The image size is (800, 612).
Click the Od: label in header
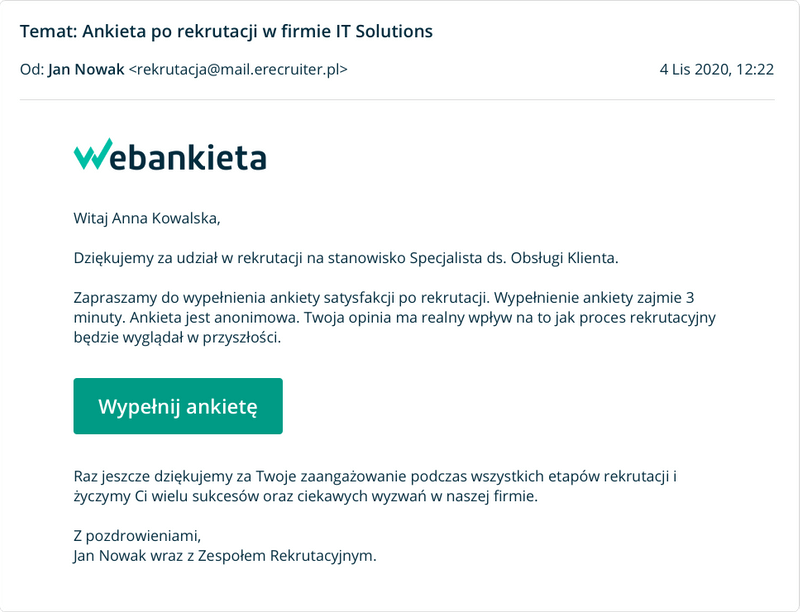pyautogui.click(x=32, y=69)
